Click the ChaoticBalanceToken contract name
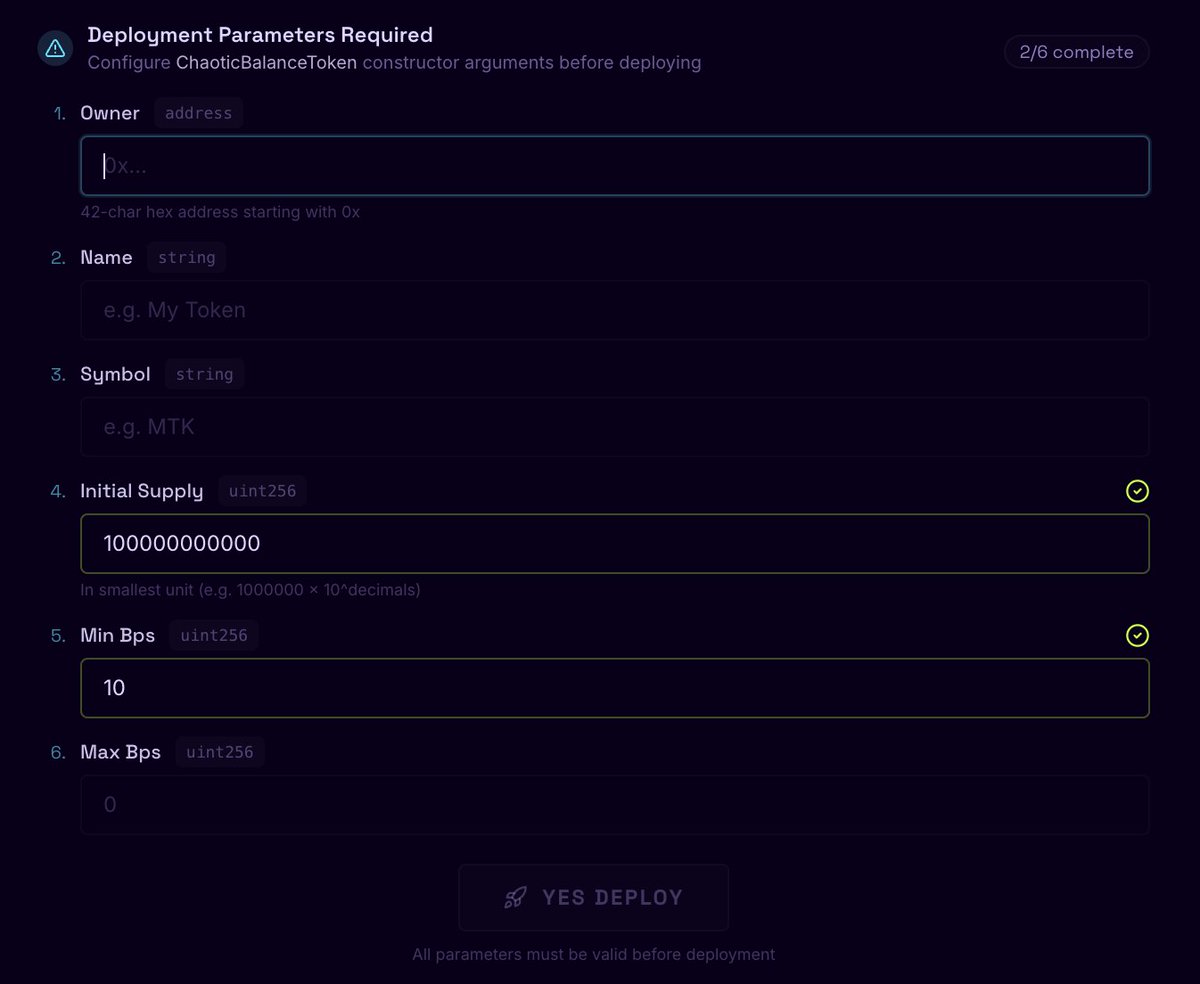The height and width of the screenshot is (984, 1200). coord(266,63)
